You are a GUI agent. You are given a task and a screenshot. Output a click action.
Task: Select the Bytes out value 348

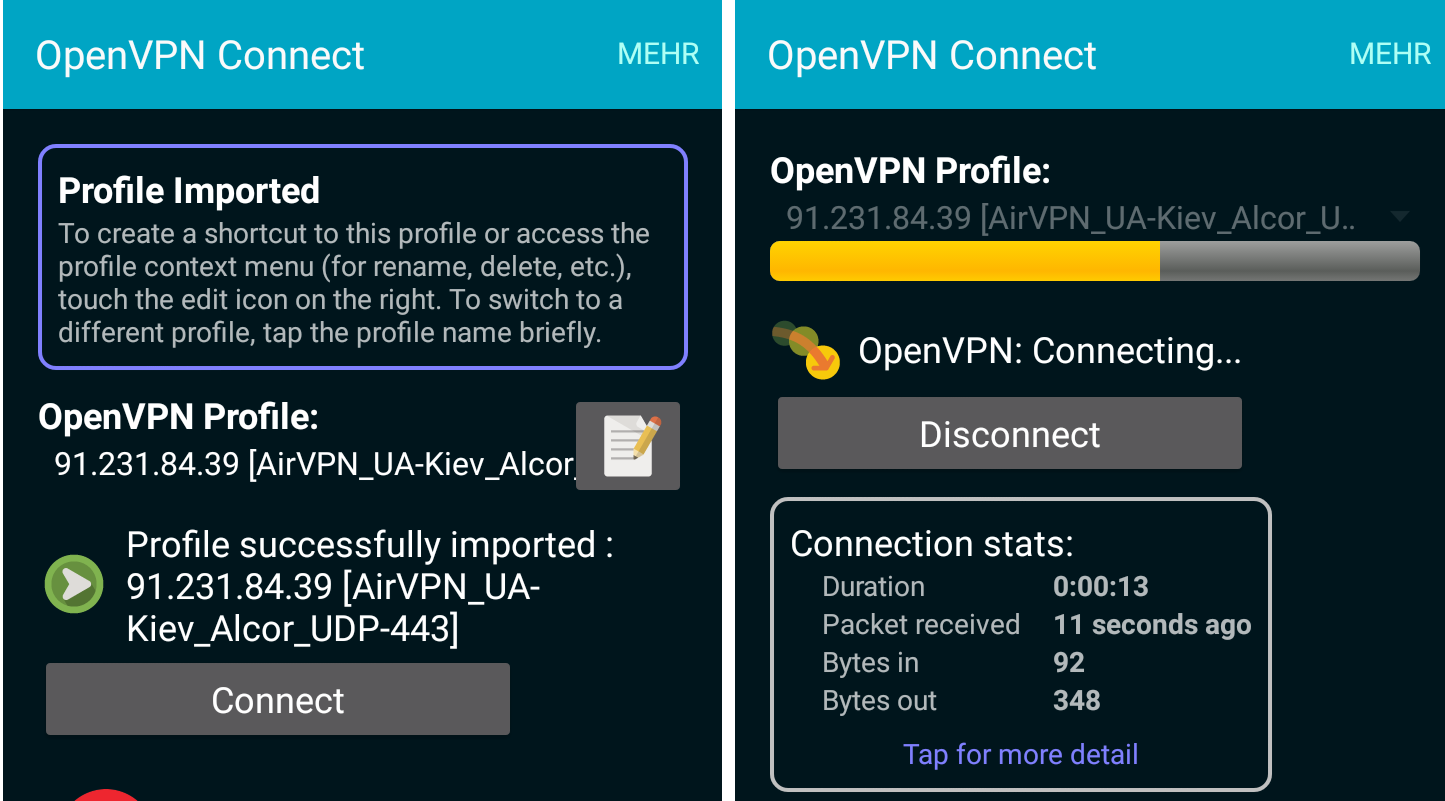[1077, 701]
